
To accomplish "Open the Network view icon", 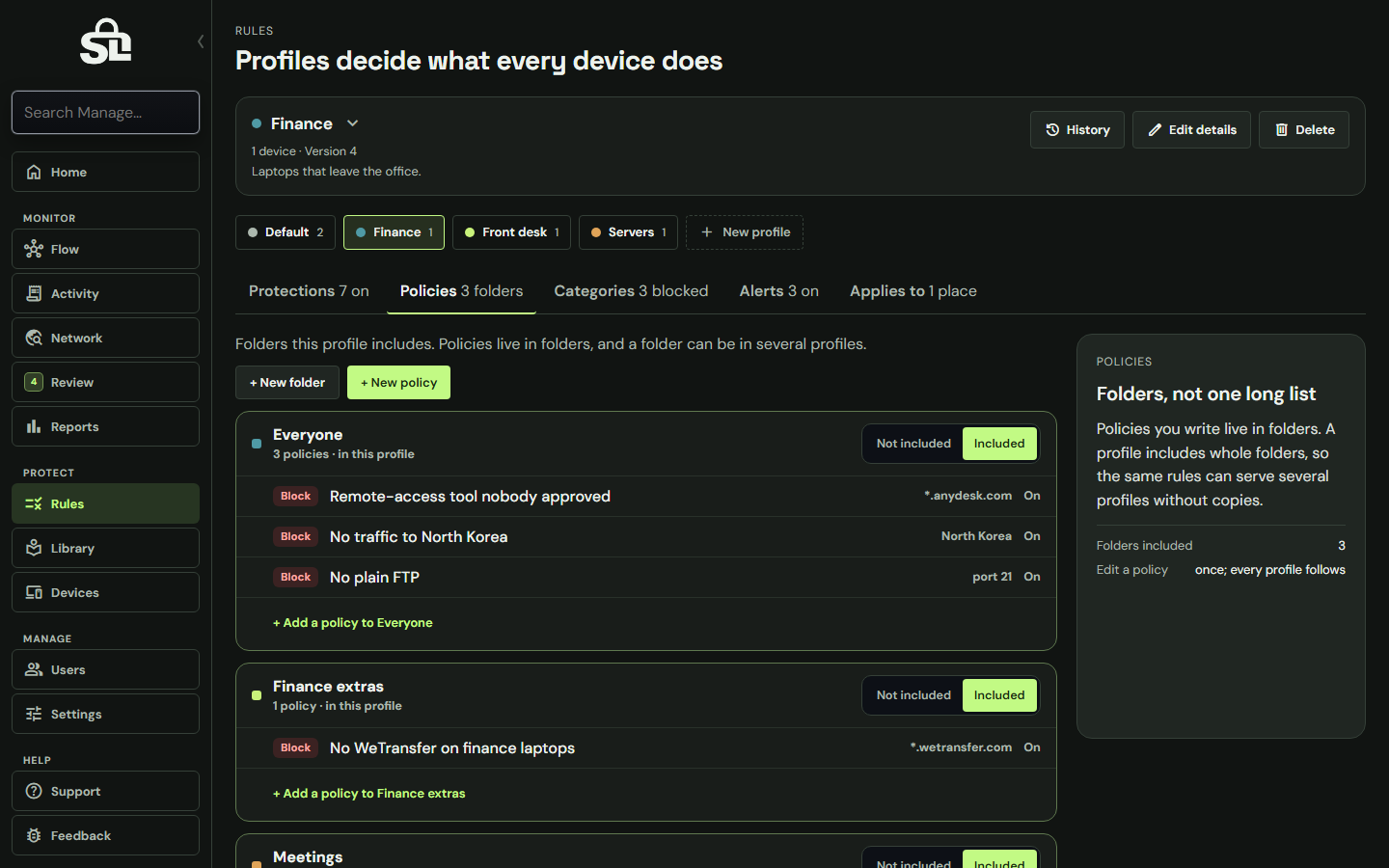I will tap(34, 338).
